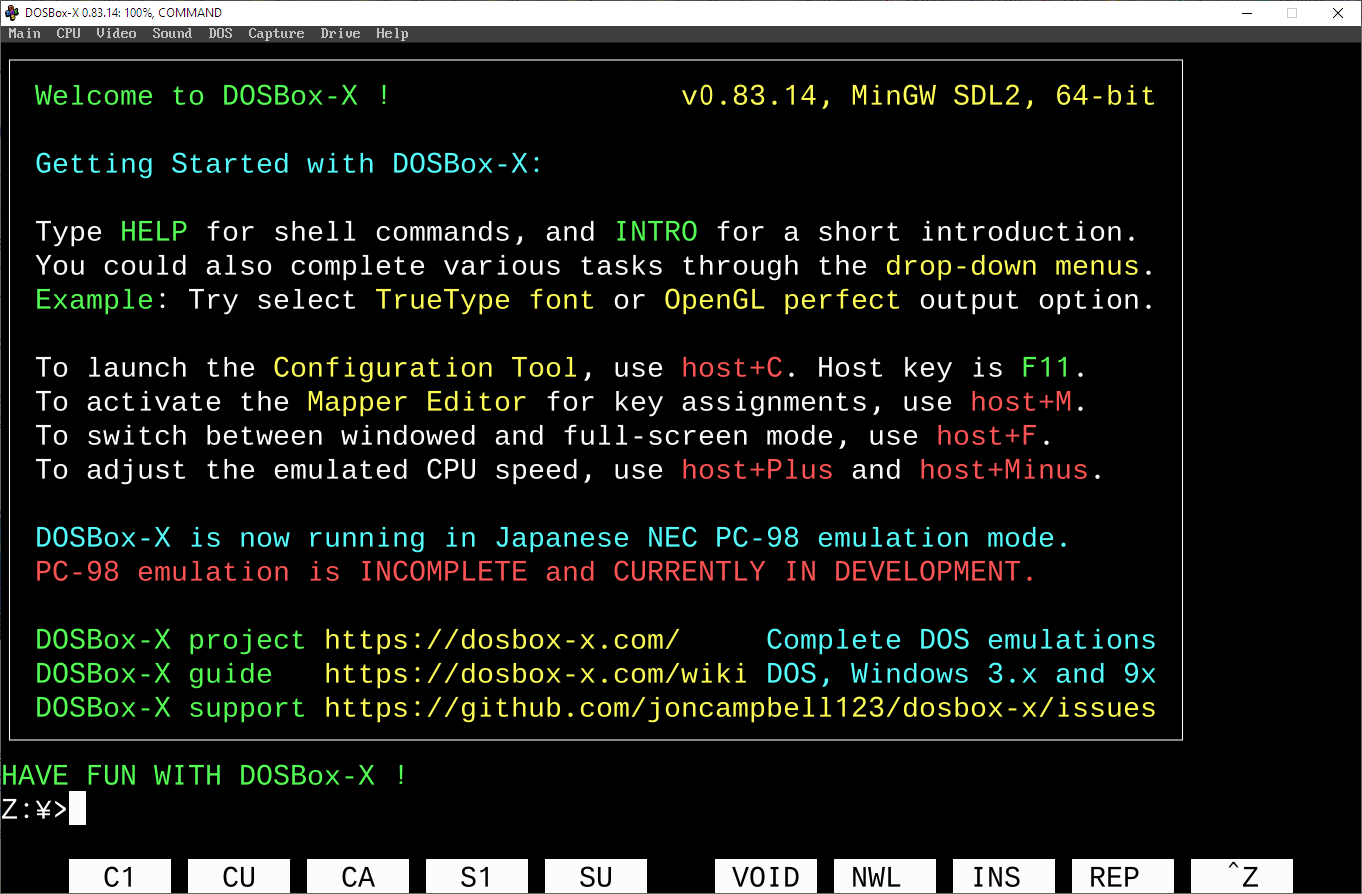Click the red 'host+F' shortcut text
The image size is (1362, 894).
[987, 436]
